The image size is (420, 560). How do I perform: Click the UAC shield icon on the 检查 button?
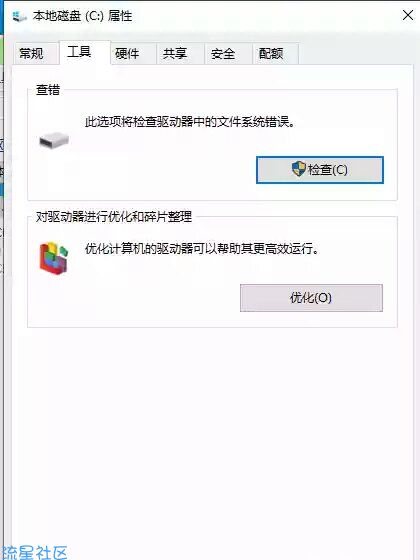[299, 169]
